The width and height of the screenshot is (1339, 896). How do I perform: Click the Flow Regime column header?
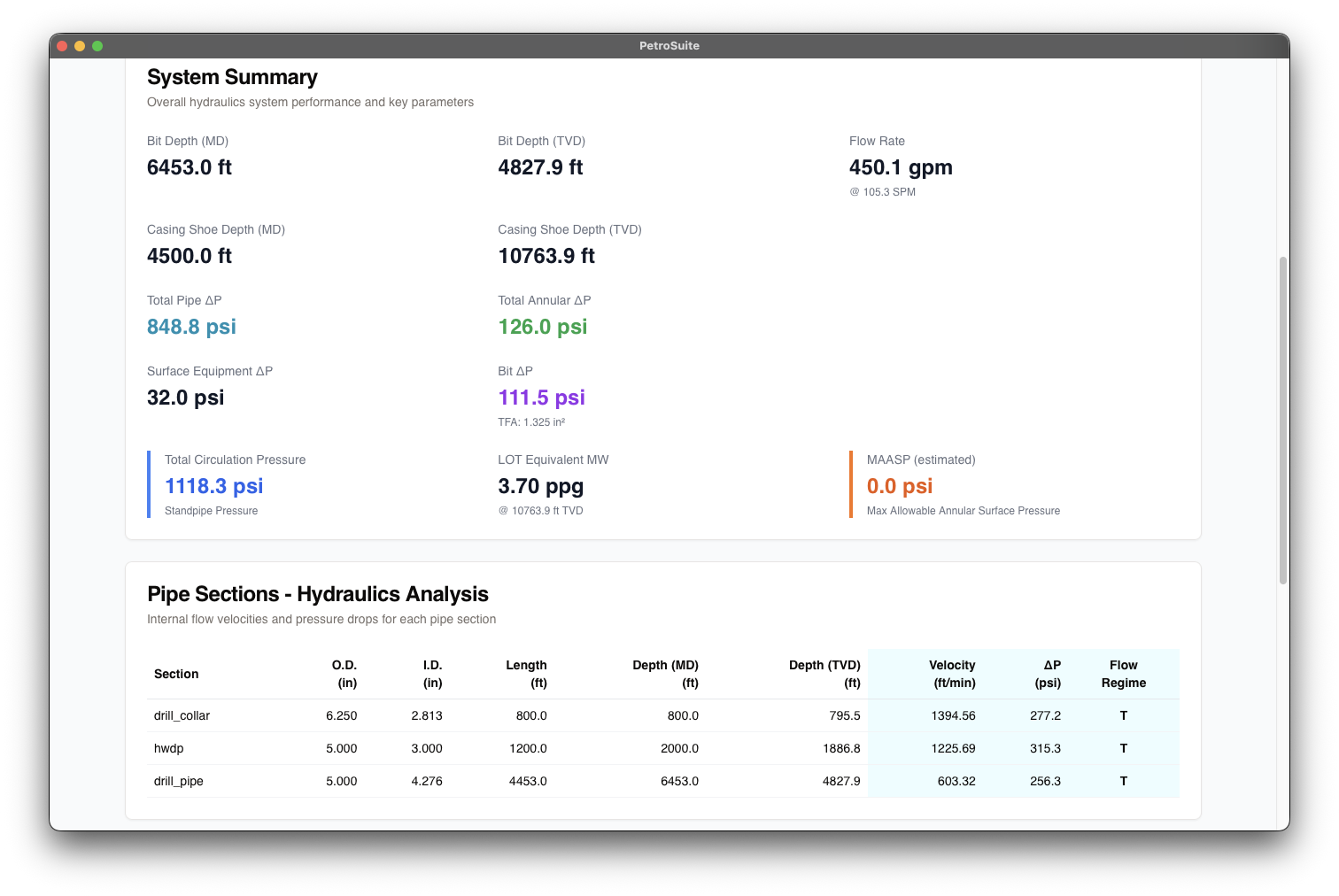1123,674
